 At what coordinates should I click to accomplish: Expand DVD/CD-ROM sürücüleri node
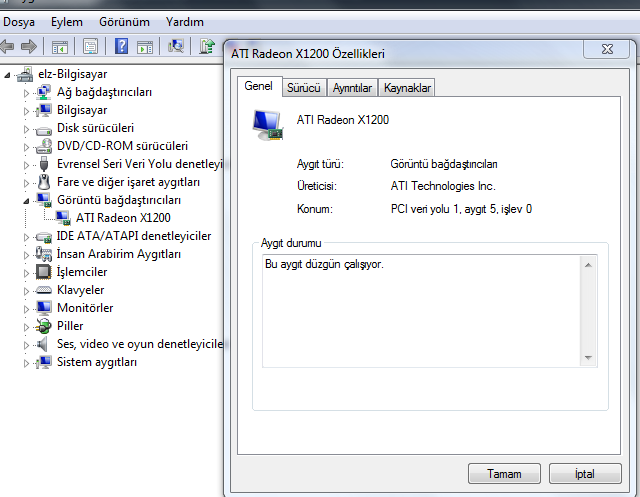click(x=27, y=147)
